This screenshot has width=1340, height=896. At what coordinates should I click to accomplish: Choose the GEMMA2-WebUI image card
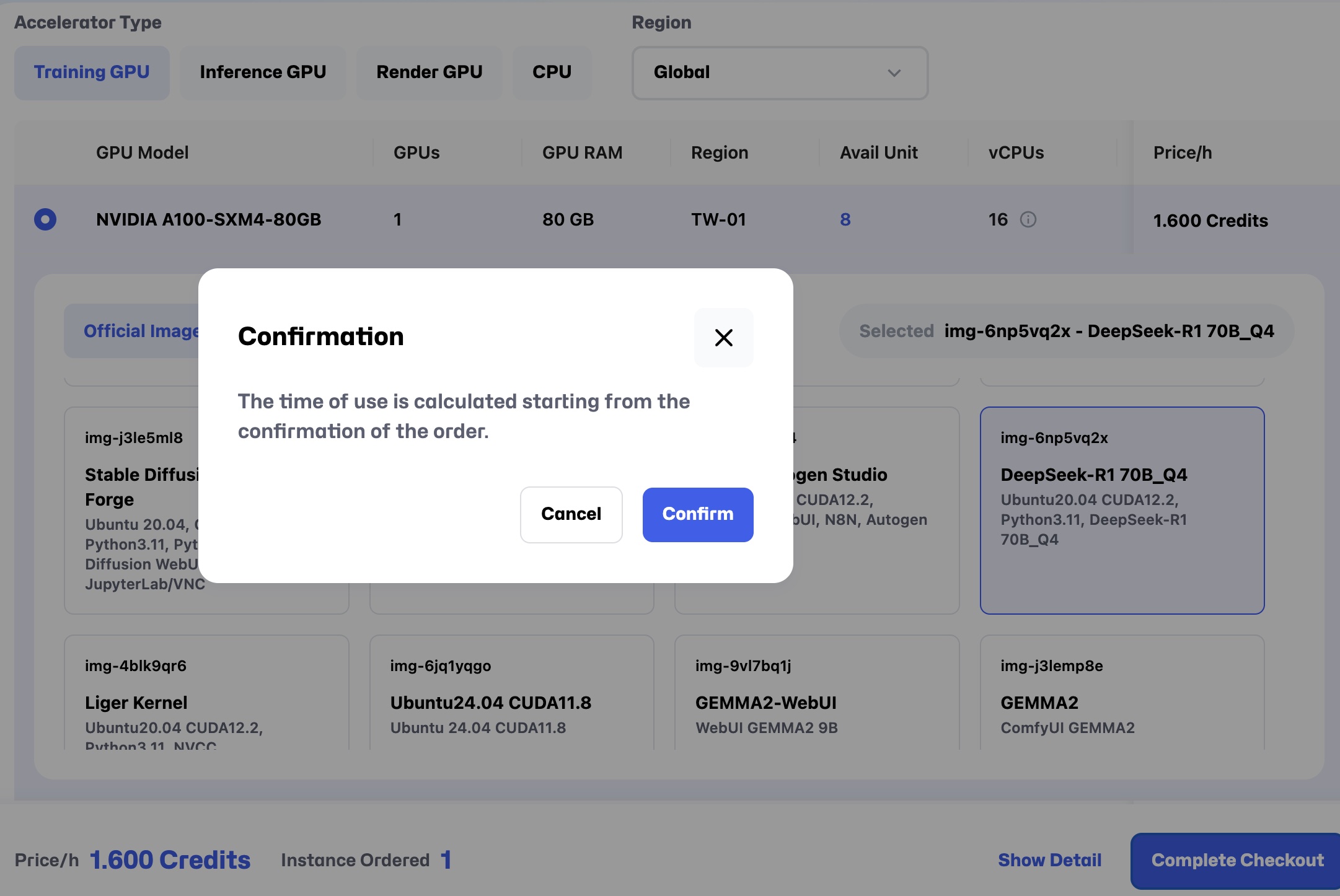click(816, 694)
